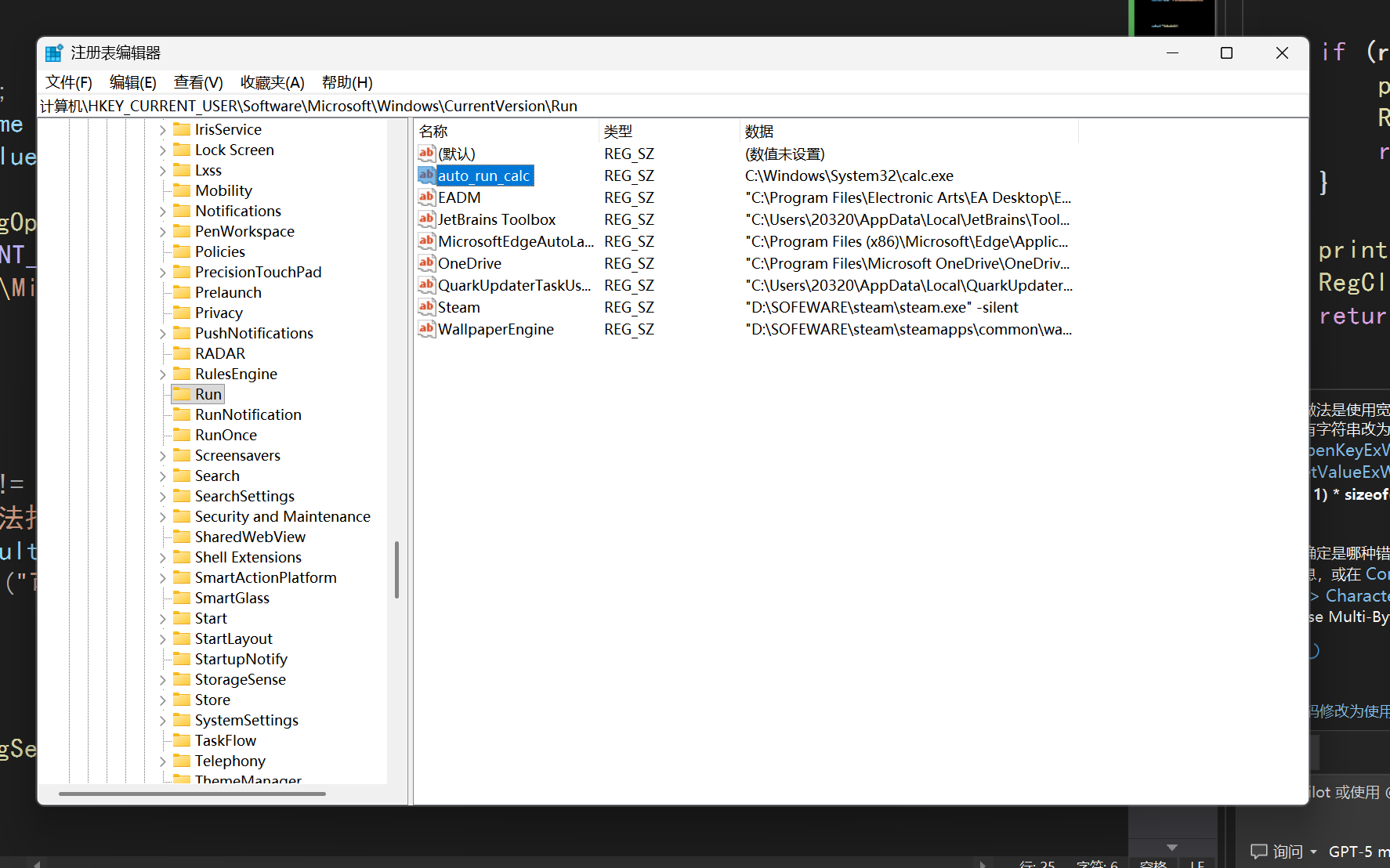Viewport: 1390px width, 868px height.
Task: Select the (数值未设置) data cell
Action: 784,154
